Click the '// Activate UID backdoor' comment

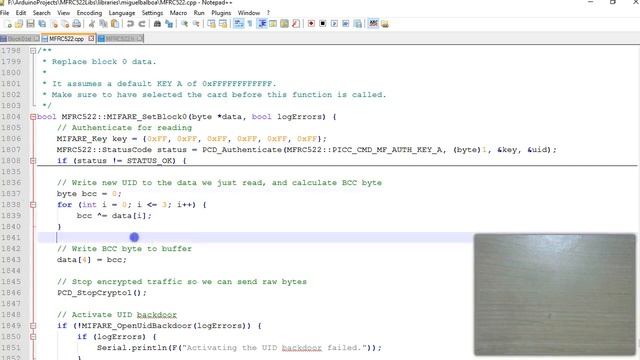coord(117,315)
